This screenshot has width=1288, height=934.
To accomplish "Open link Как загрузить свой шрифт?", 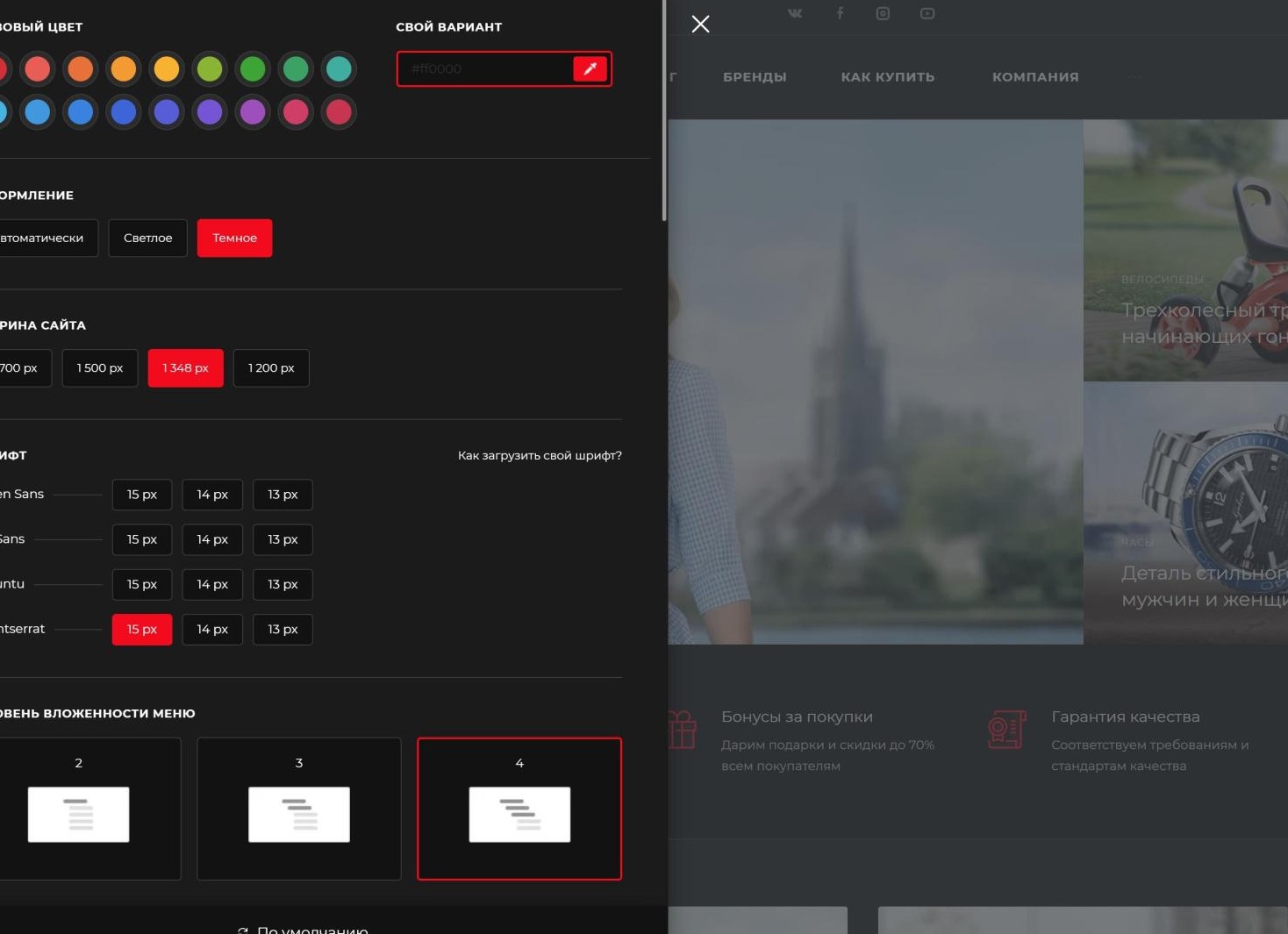I will (540, 455).
